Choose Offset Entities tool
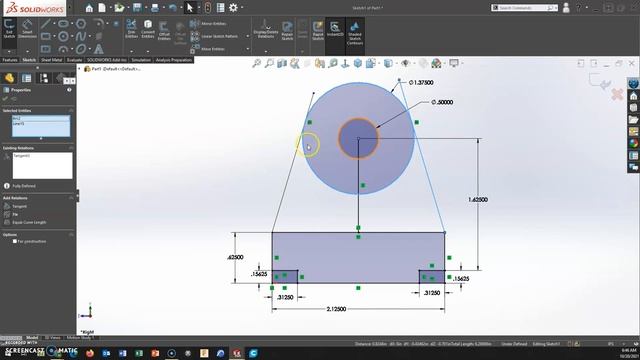The height and width of the screenshot is (360, 640). point(164,31)
